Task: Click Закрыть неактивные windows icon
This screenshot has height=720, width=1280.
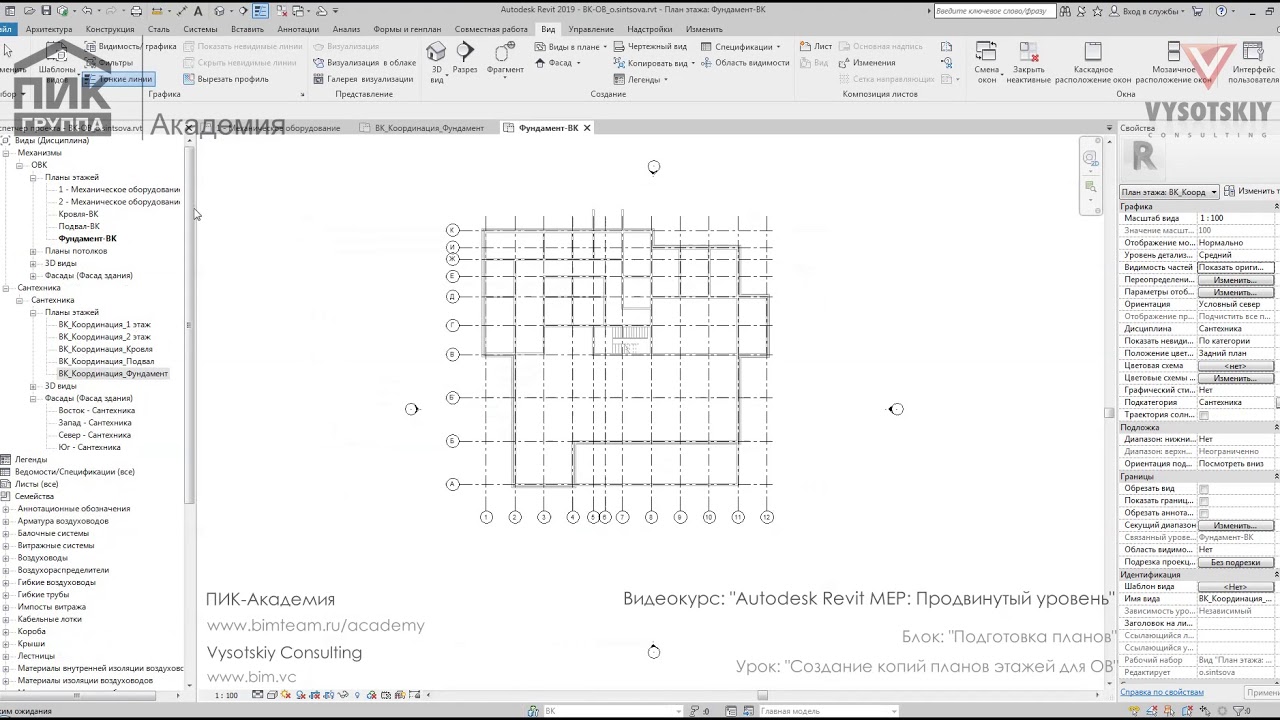Action: point(1029,63)
